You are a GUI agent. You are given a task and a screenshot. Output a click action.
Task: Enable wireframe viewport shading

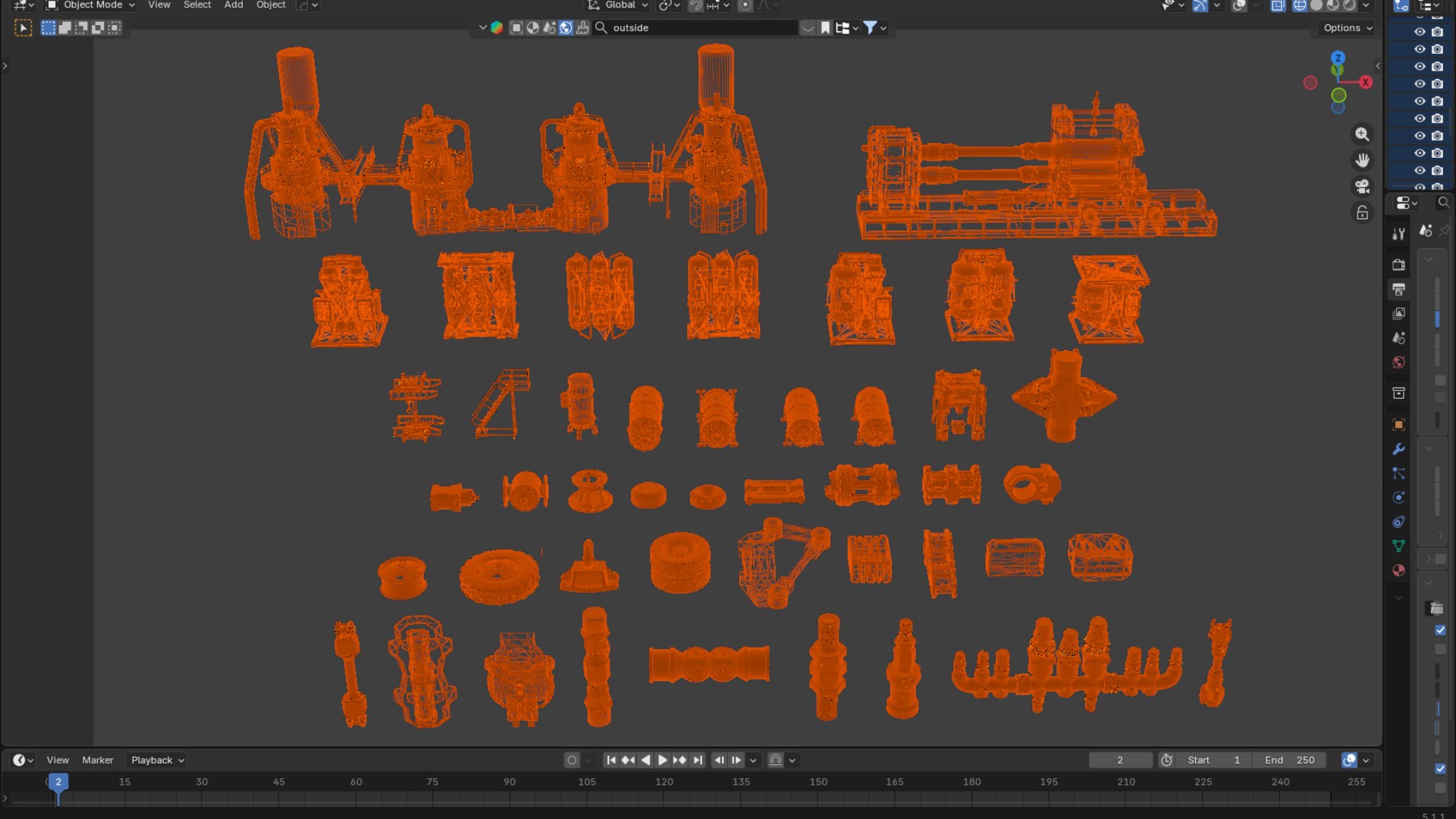(x=1300, y=5)
